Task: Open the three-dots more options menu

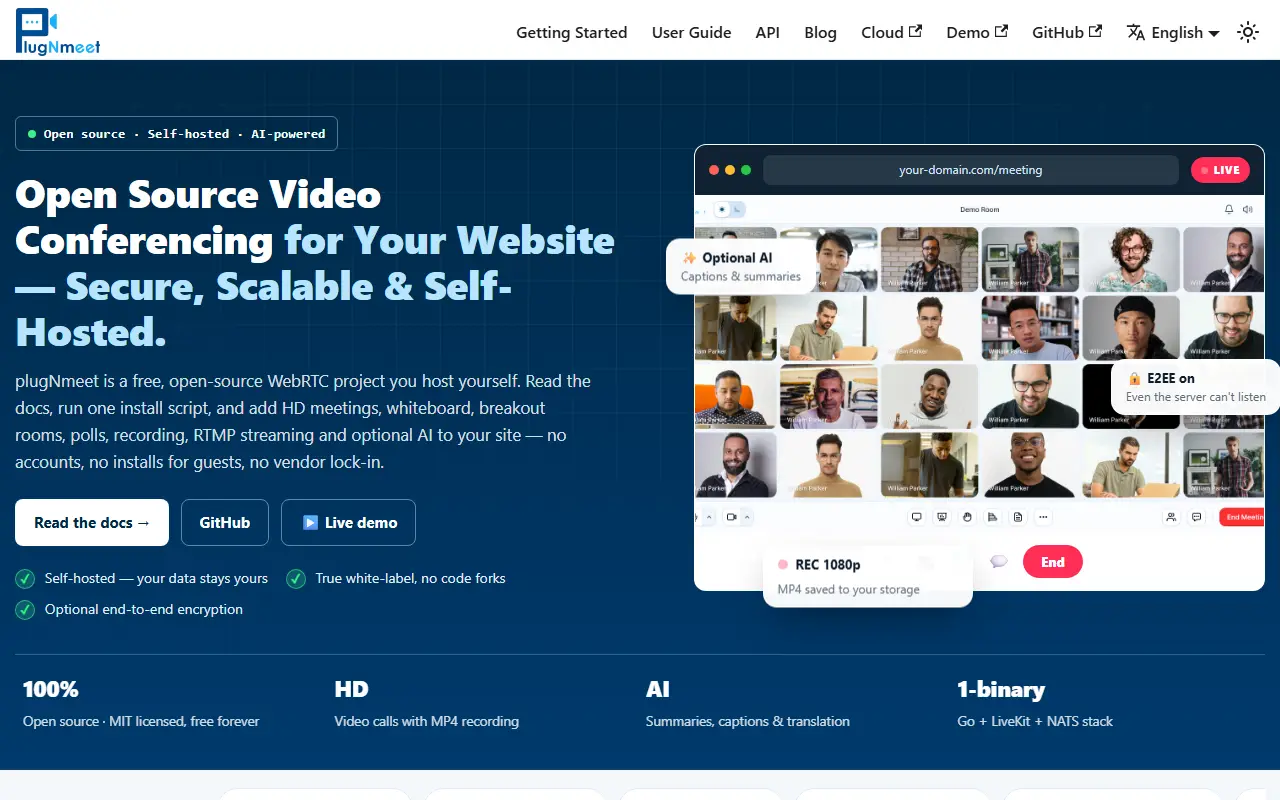Action: 1043,517
